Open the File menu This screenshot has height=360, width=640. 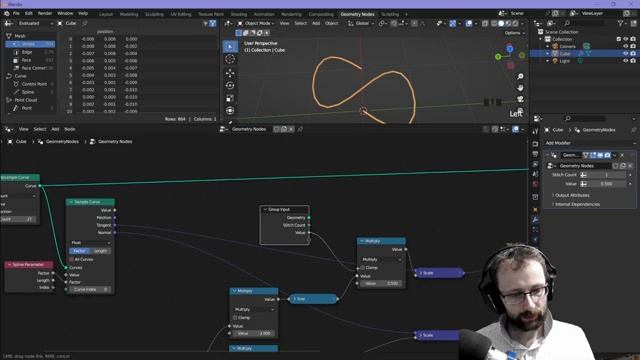[16, 13]
